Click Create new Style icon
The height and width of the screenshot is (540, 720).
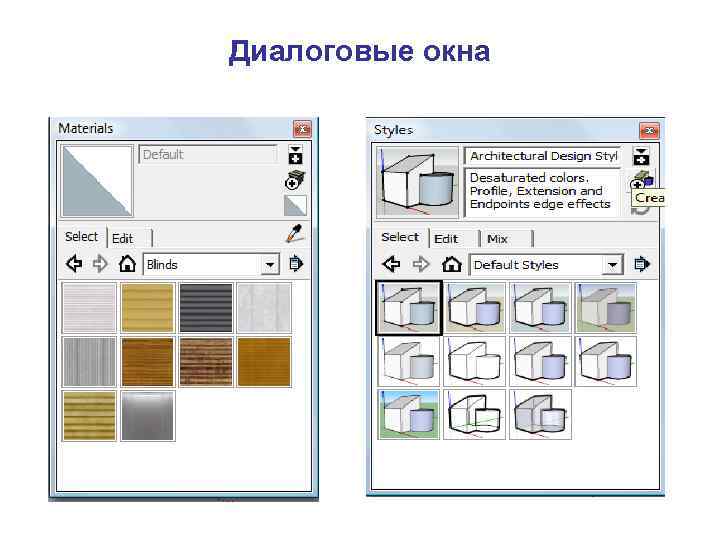642,181
